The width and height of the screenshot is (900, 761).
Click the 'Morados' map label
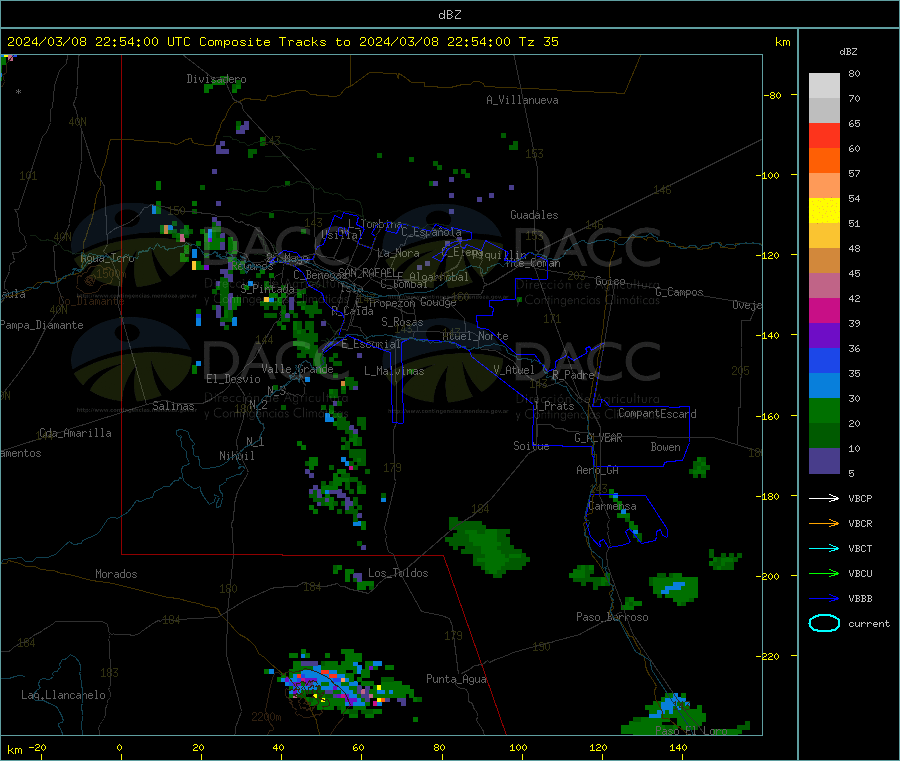[x=116, y=574]
